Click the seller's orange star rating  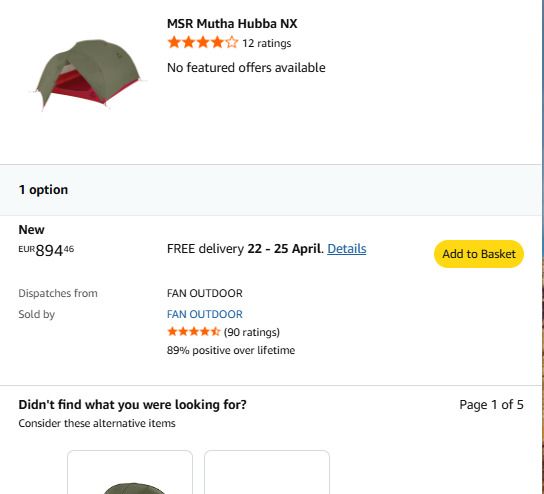[194, 332]
